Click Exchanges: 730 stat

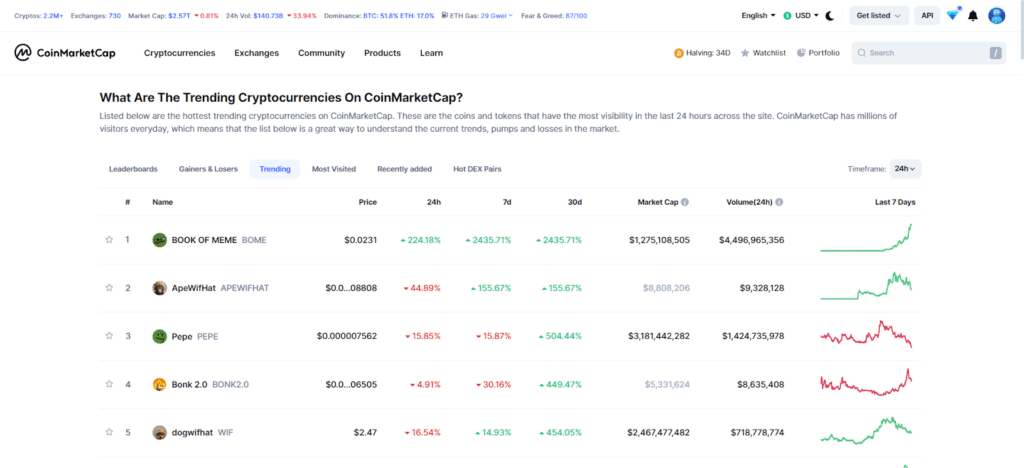(x=95, y=15)
